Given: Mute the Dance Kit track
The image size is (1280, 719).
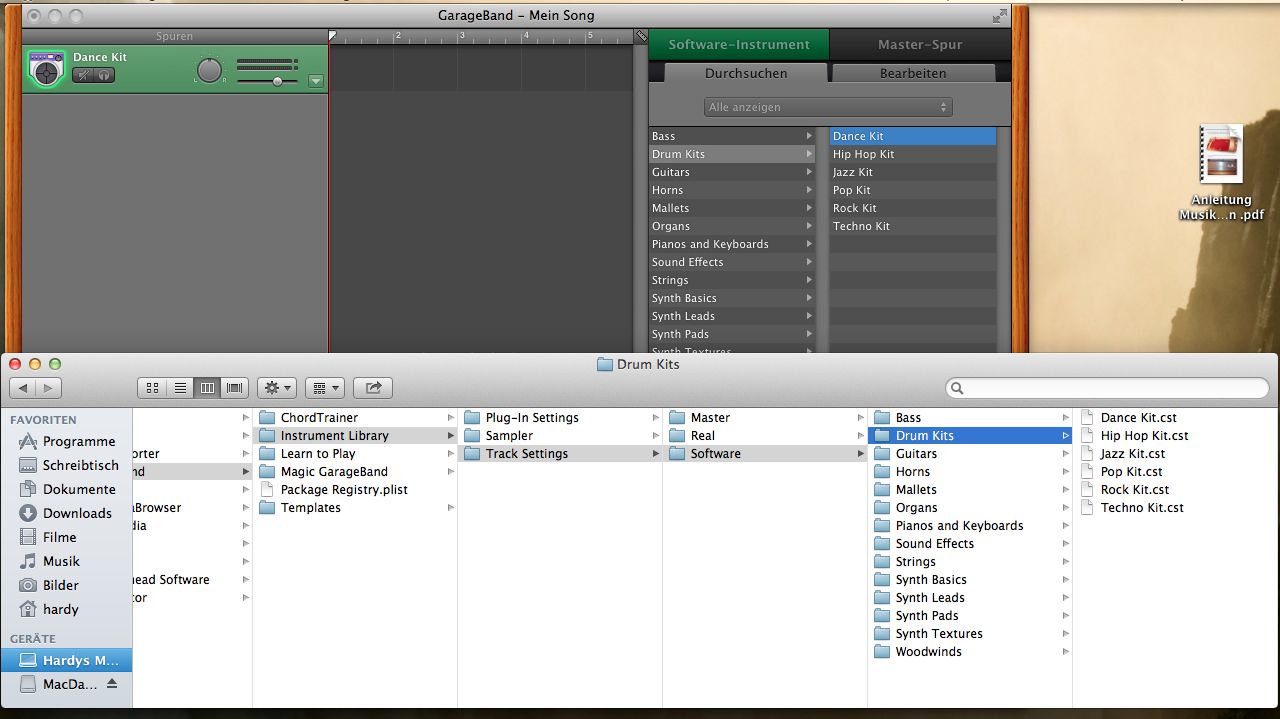Looking at the screenshot, I should [83, 75].
